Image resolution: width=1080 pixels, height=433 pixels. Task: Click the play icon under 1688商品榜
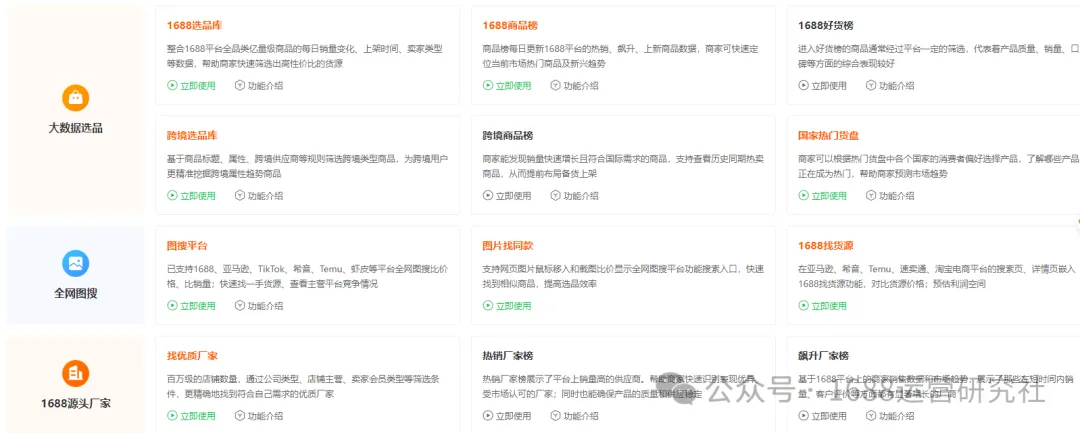pos(488,86)
